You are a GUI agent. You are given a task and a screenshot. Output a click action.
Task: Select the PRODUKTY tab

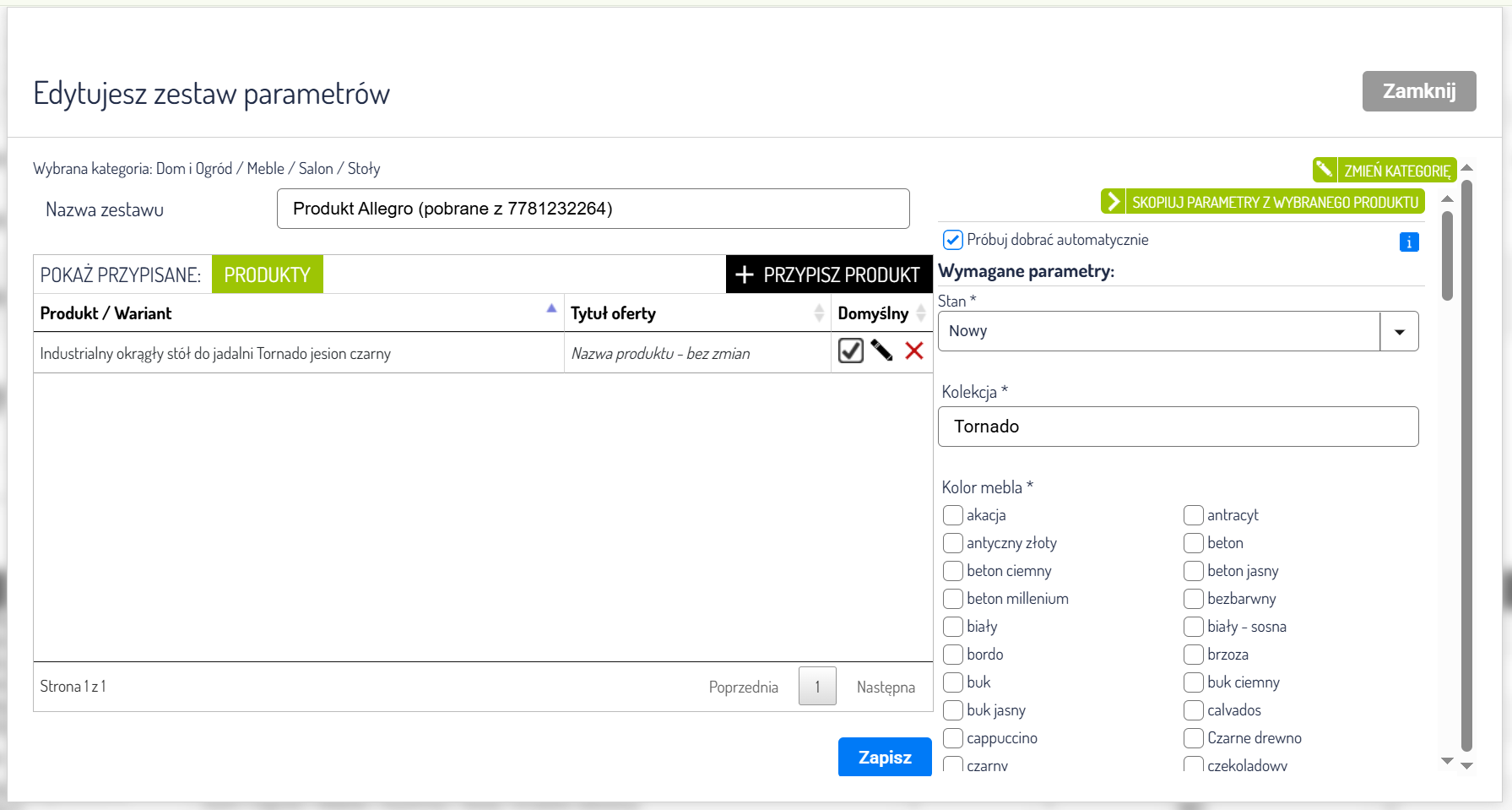click(267, 275)
